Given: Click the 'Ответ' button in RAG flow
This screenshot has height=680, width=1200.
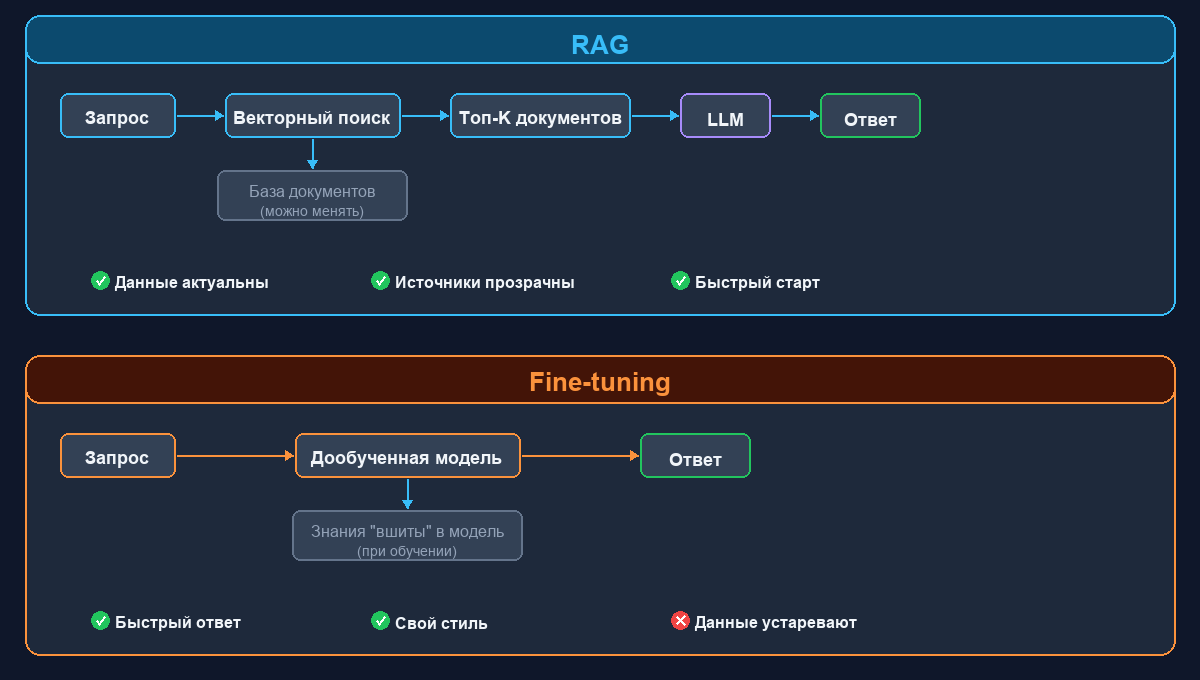Looking at the screenshot, I should click(870, 116).
